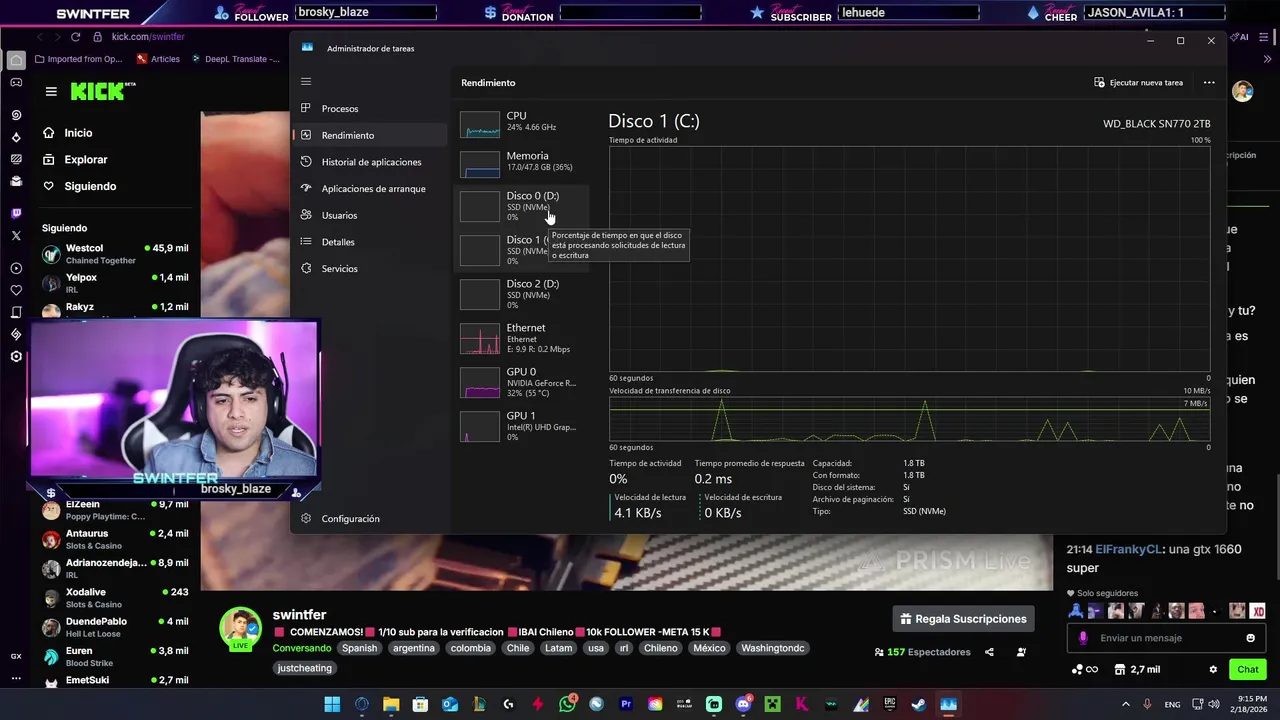This screenshot has height=720, width=1280.
Task: Select the Memoria performance entry
Action: [x=521, y=162]
